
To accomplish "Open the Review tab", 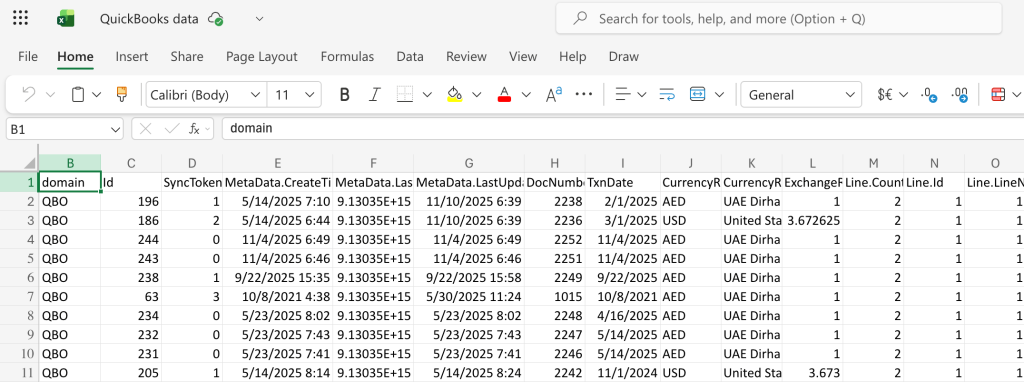I will [466, 57].
